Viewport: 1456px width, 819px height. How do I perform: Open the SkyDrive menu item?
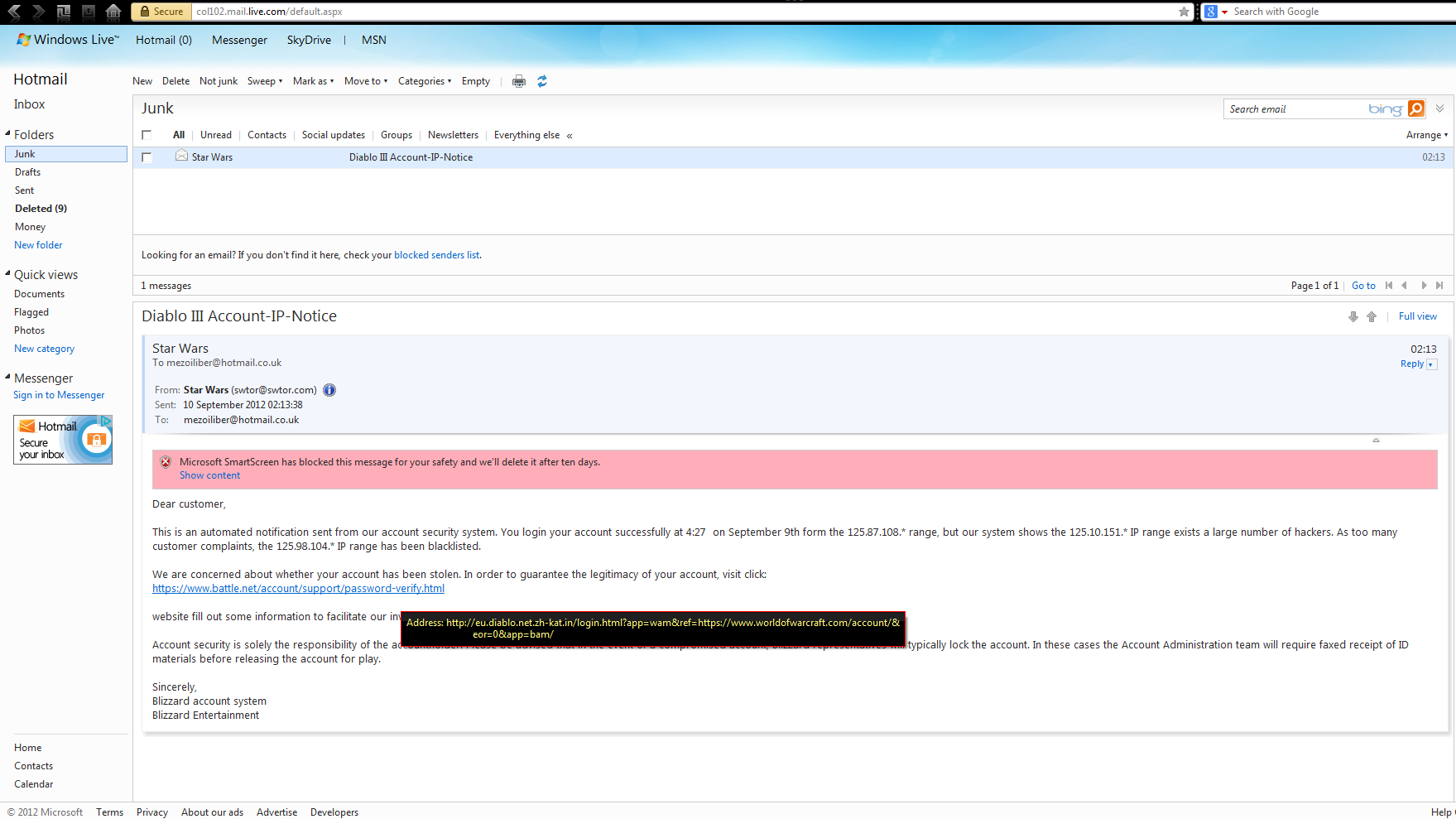click(309, 40)
